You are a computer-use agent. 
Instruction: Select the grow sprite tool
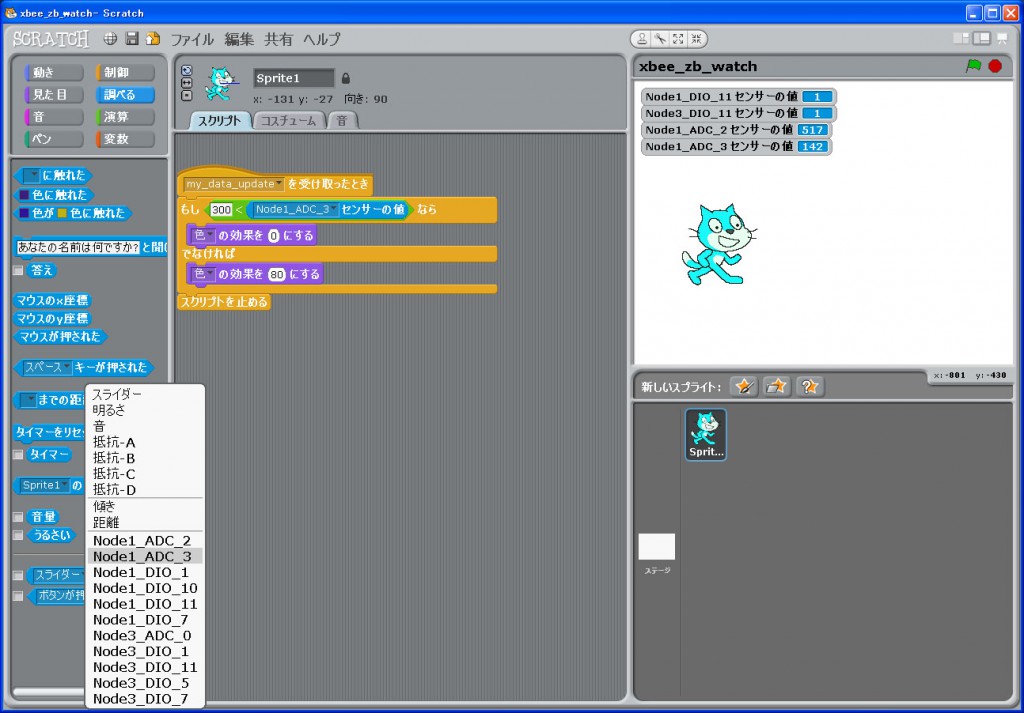point(679,39)
